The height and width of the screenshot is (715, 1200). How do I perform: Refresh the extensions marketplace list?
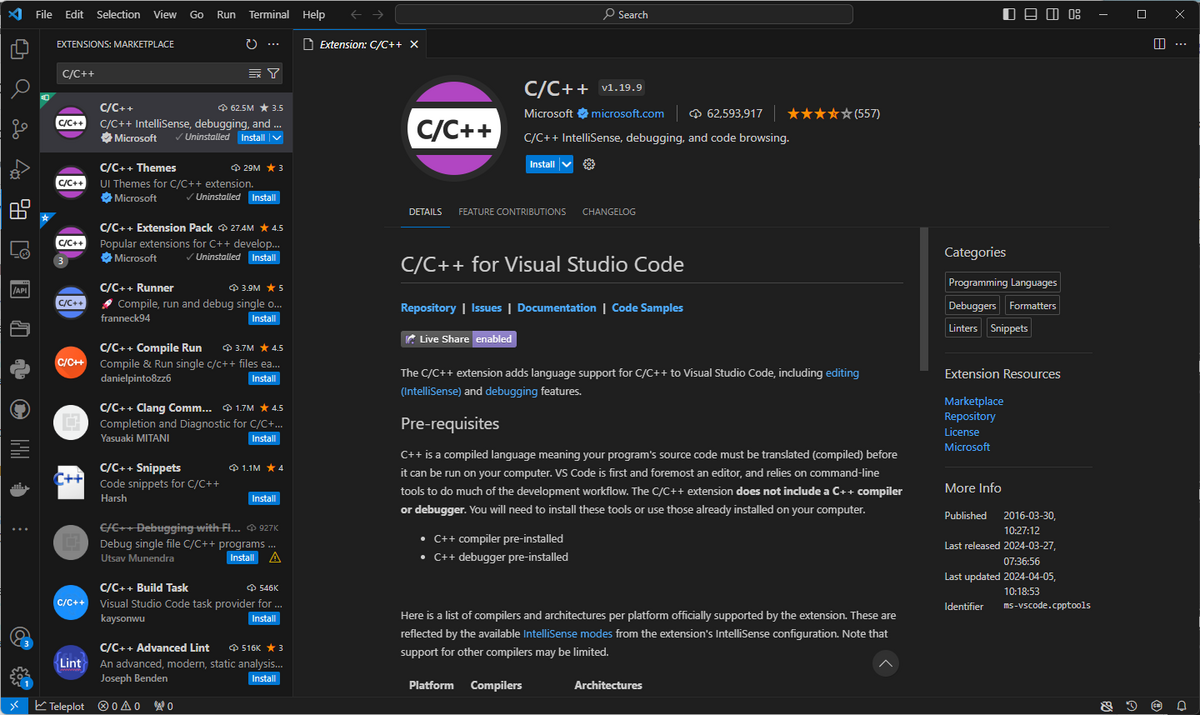252,44
